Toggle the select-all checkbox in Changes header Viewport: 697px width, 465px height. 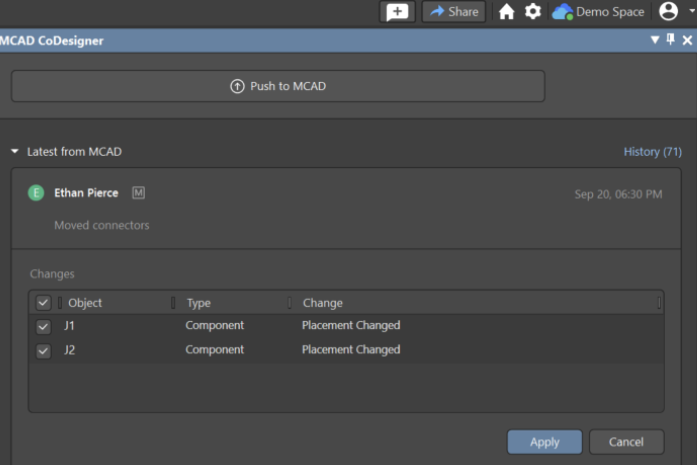tap(43, 303)
